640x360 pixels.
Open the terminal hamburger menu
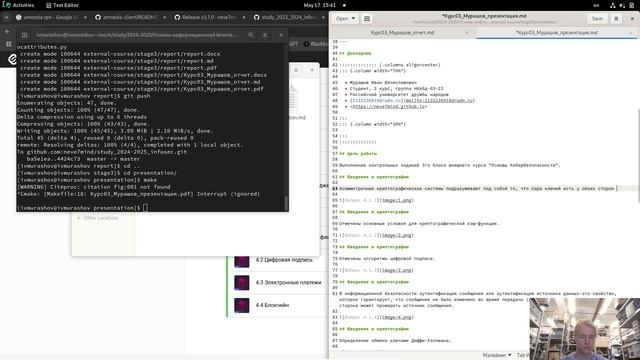pos(265,35)
